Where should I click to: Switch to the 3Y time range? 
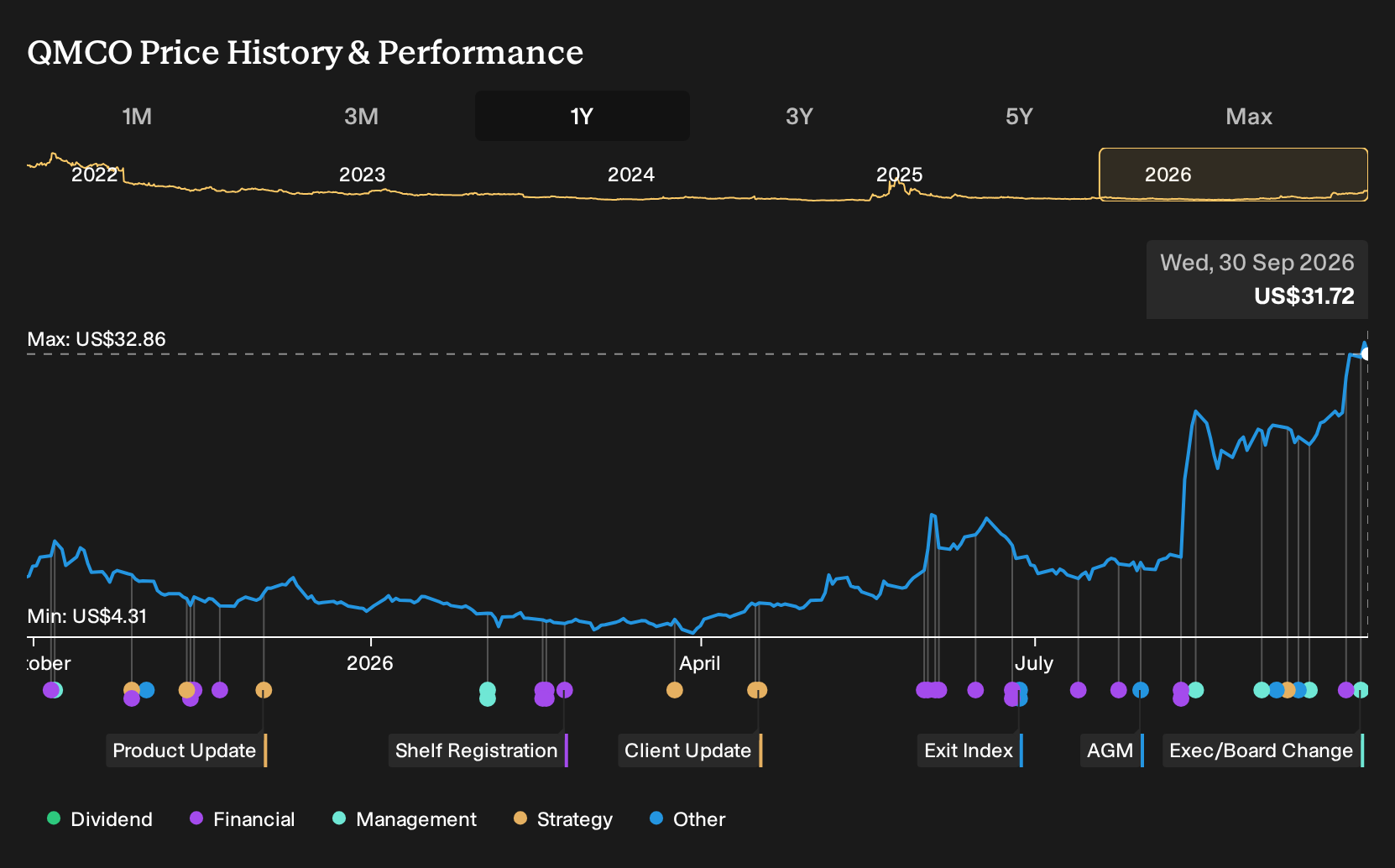click(799, 116)
